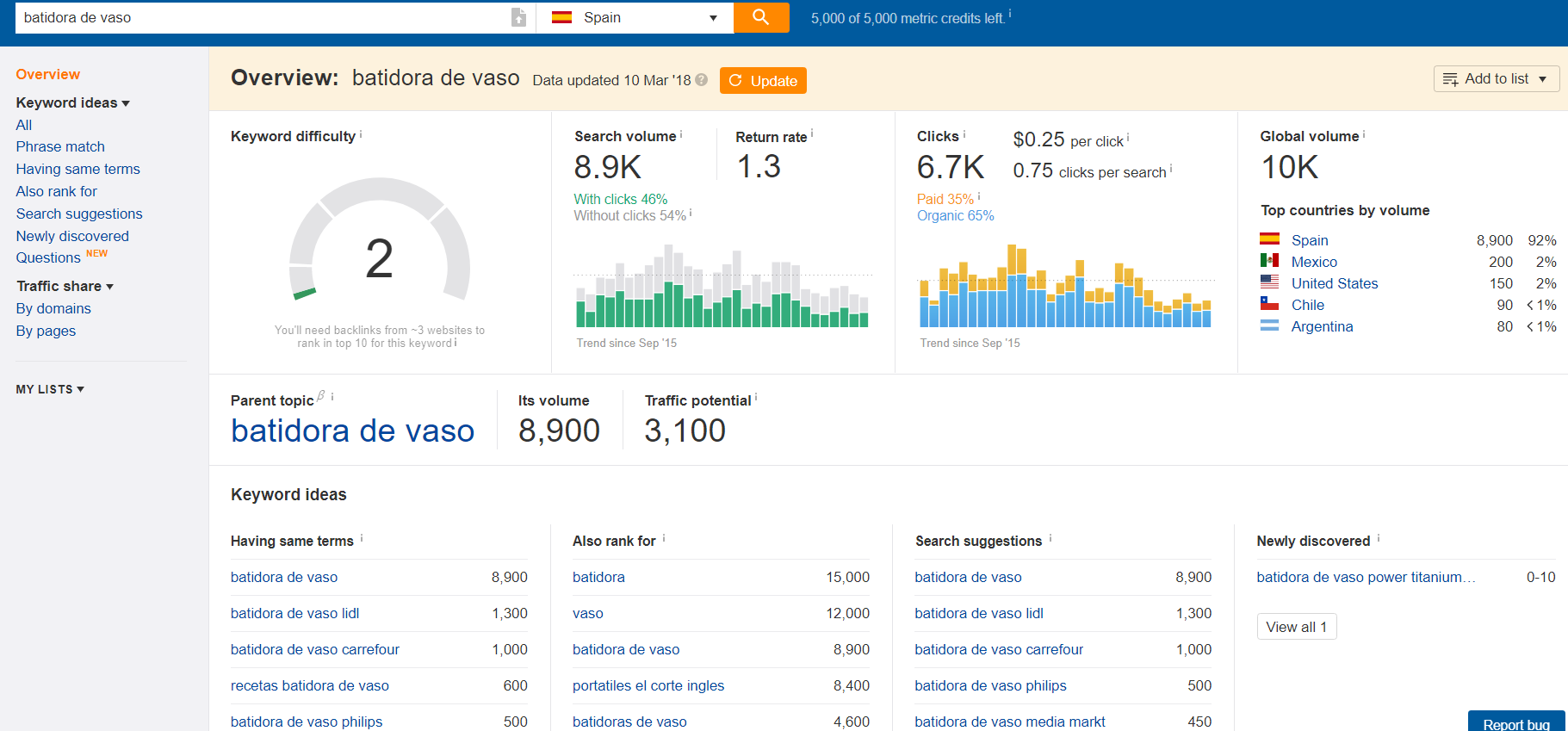
Task: Click the info icon next to metric credits
Action: 1010,14
